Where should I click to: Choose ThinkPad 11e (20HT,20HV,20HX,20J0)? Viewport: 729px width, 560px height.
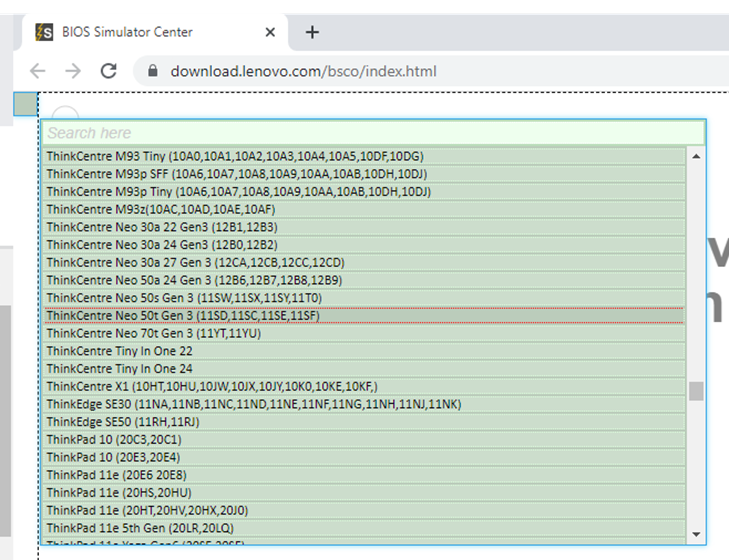tap(364, 510)
